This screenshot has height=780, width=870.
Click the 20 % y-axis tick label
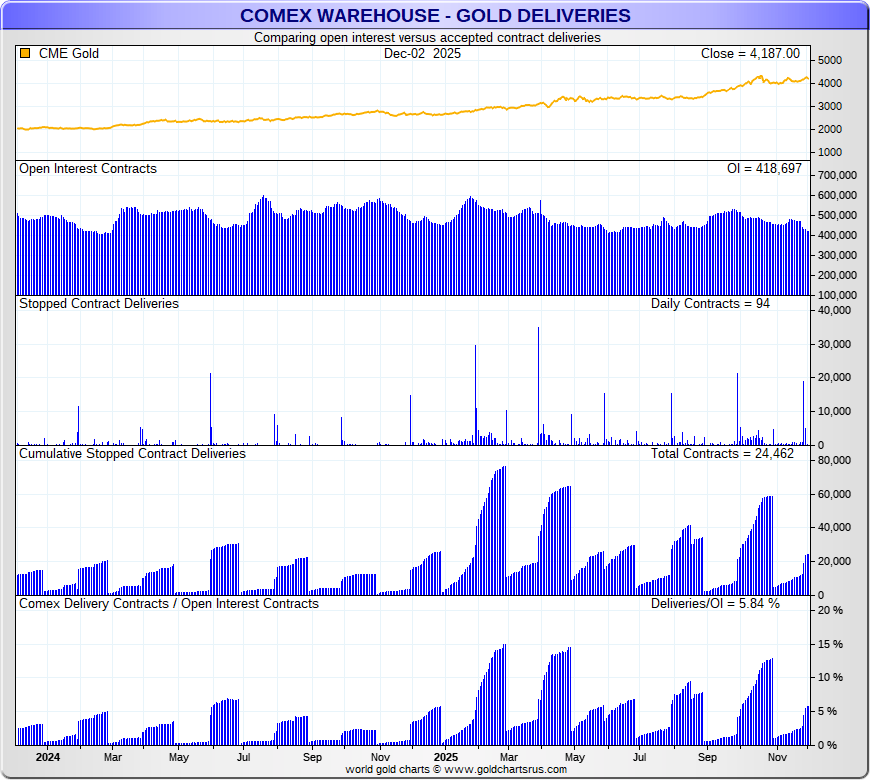831,610
